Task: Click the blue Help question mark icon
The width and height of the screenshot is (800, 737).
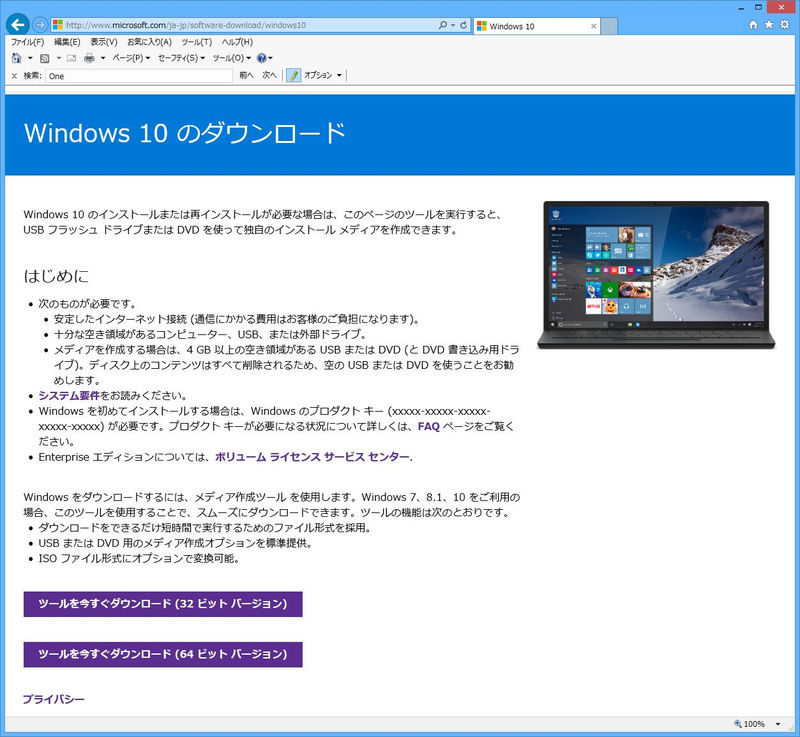Action: [262, 58]
